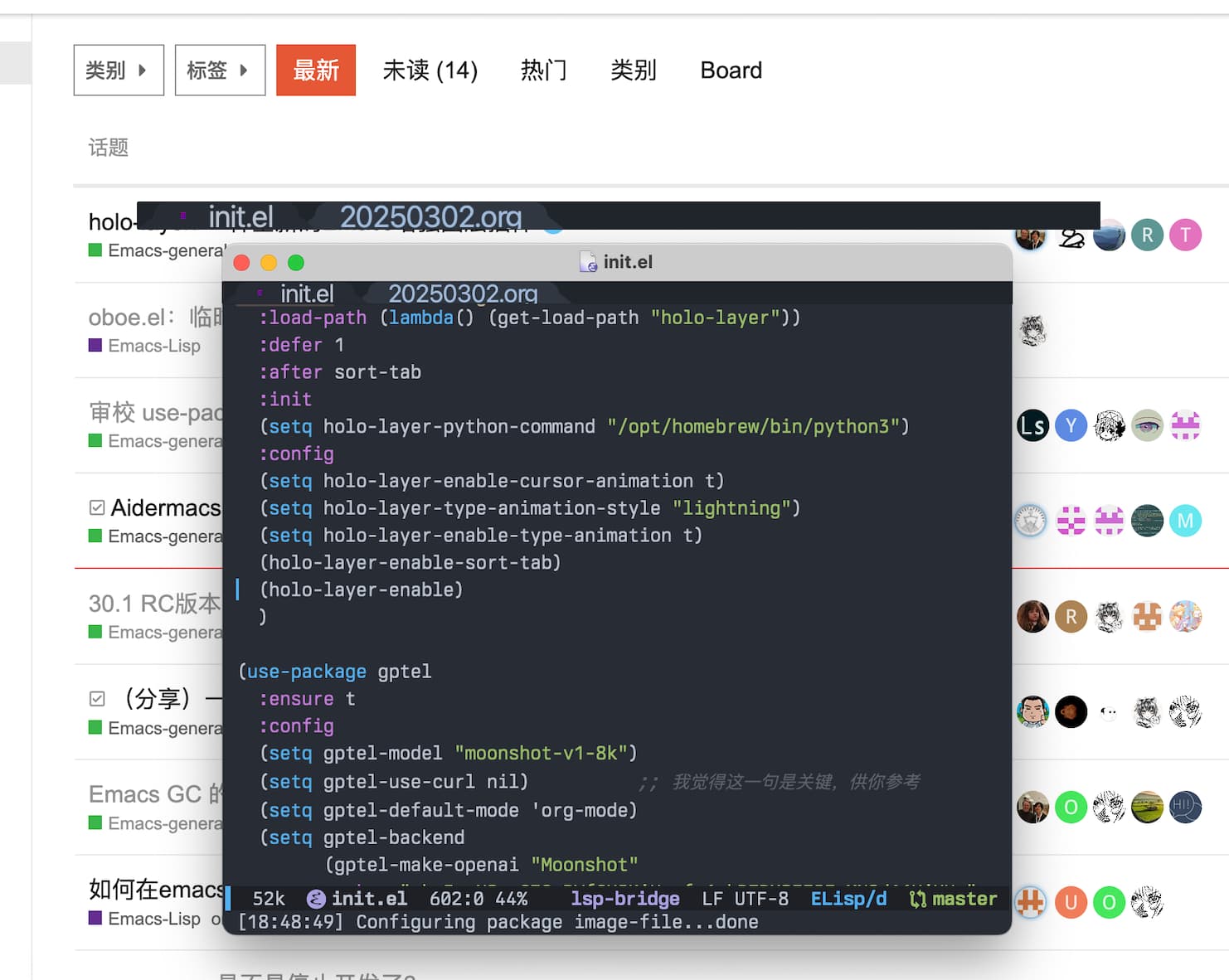The width and height of the screenshot is (1229, 980).
Task: Click the 话题 column header
Action: point(109,148)
